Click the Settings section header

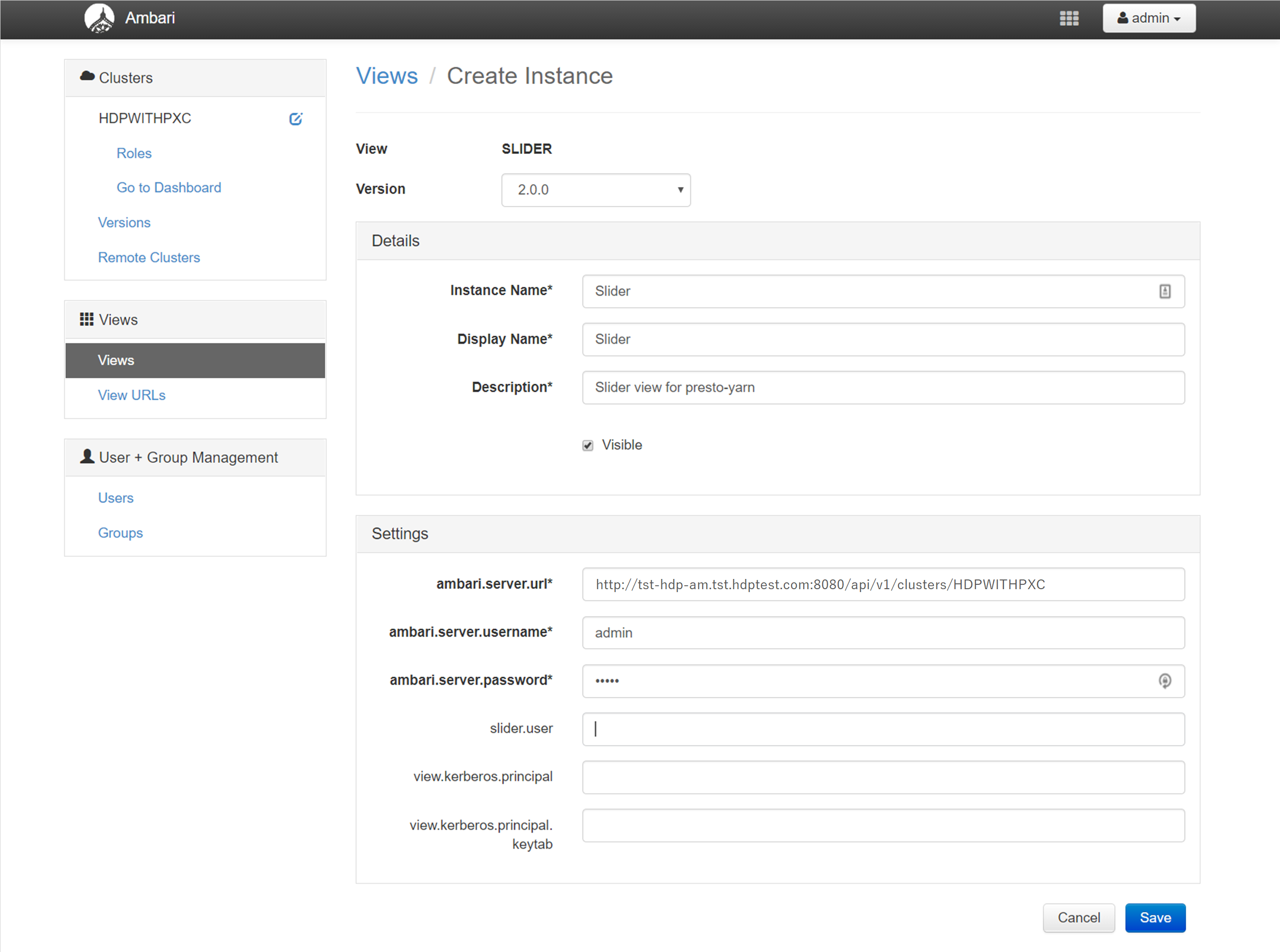[x=778, y=534]
